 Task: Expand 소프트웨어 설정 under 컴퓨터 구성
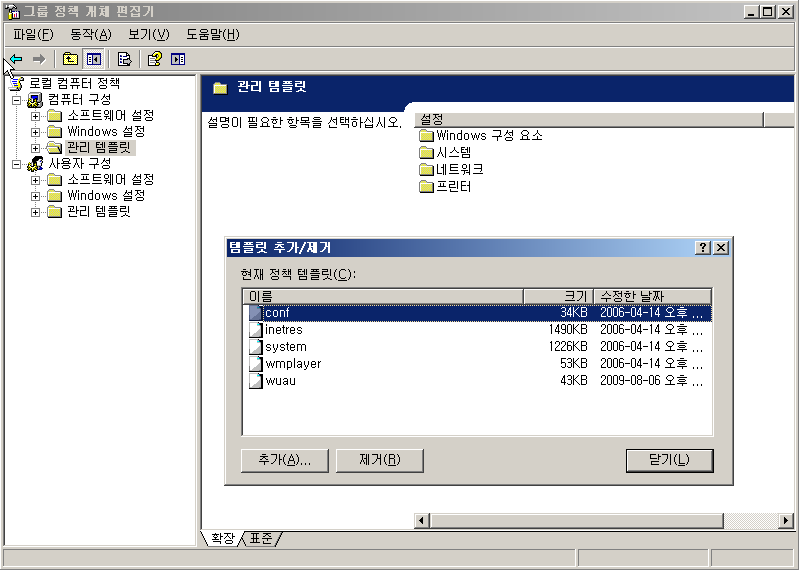35,116
